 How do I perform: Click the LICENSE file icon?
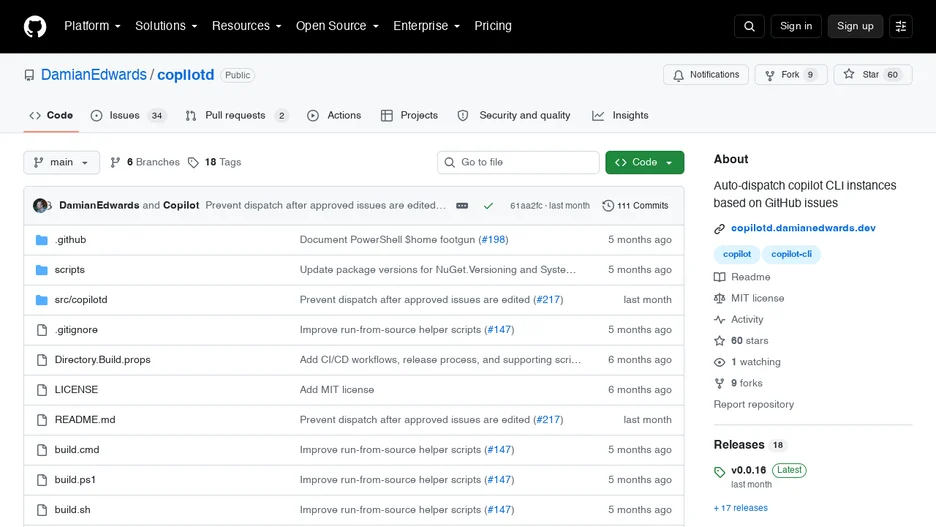[42, 390]
